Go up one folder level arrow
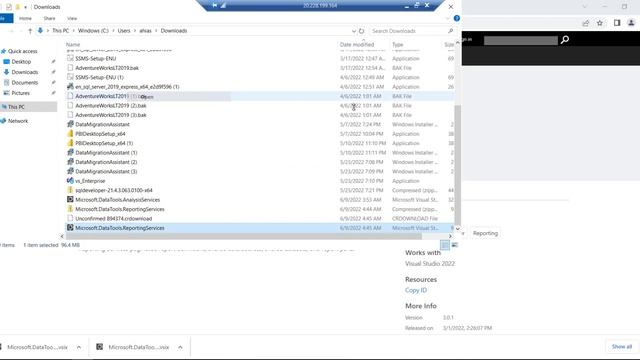Screen dimensions: 640x360 point(30,31)
